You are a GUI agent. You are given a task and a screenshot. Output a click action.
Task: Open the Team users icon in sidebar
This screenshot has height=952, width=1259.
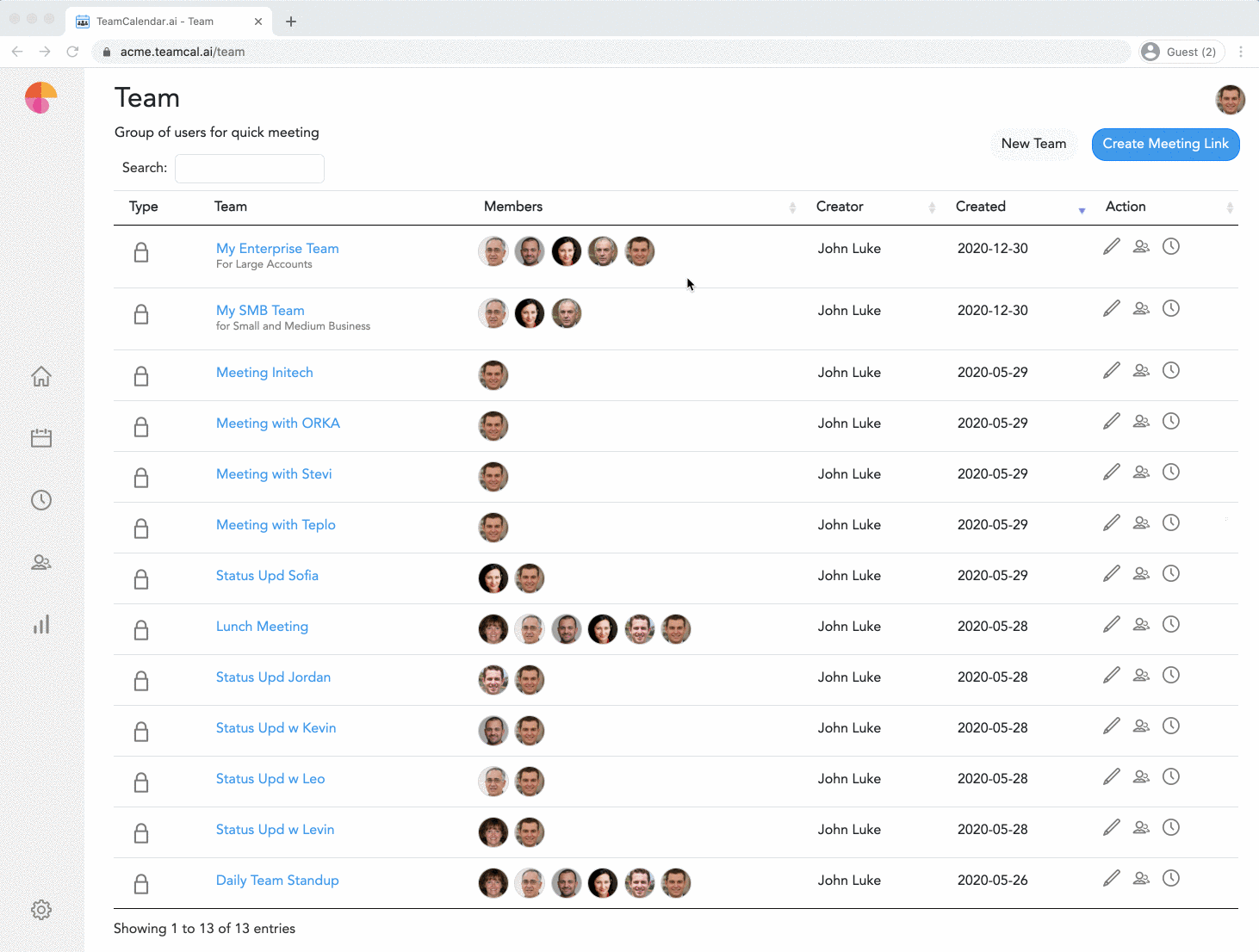click(x=41, y=562)
